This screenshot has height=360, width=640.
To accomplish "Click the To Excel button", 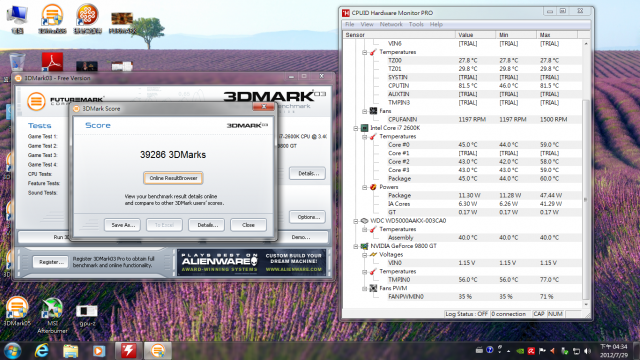I will click(x=164, y=225).
